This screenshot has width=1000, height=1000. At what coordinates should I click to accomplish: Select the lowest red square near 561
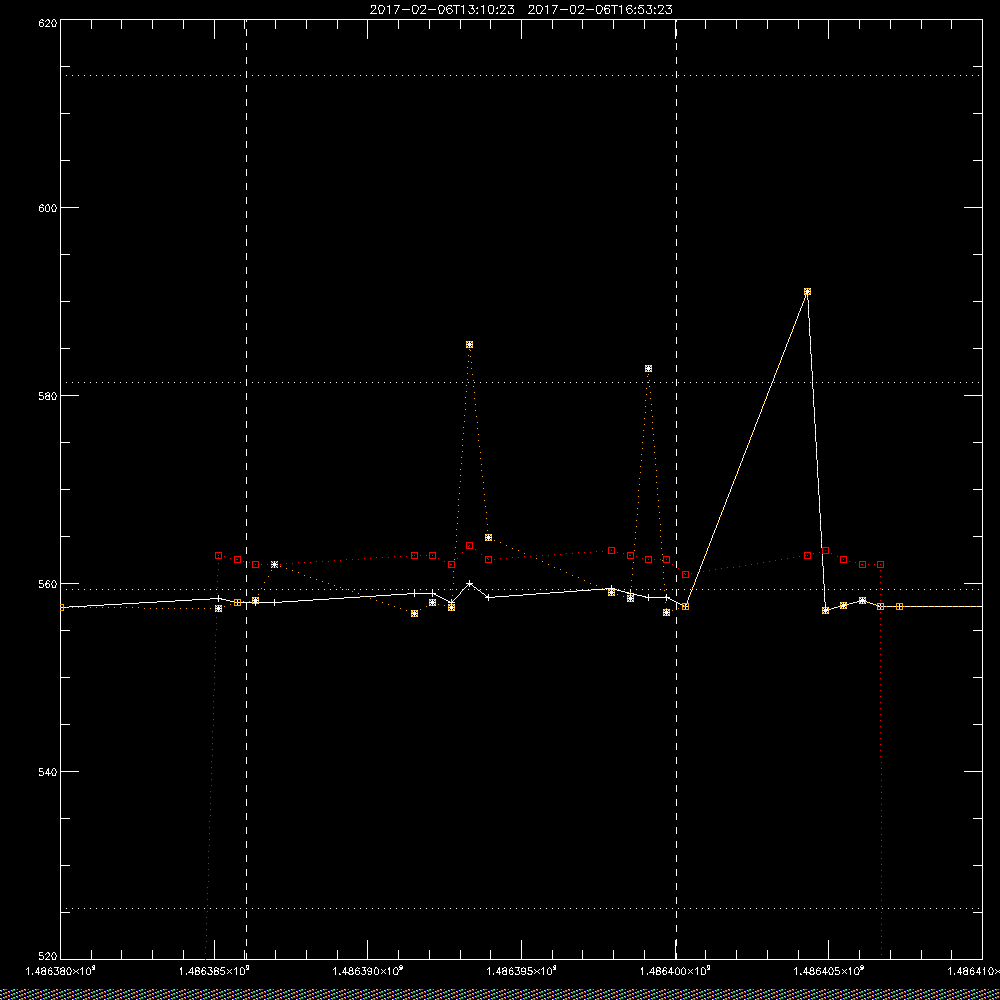pyautogui.click(x=686, y=575)
